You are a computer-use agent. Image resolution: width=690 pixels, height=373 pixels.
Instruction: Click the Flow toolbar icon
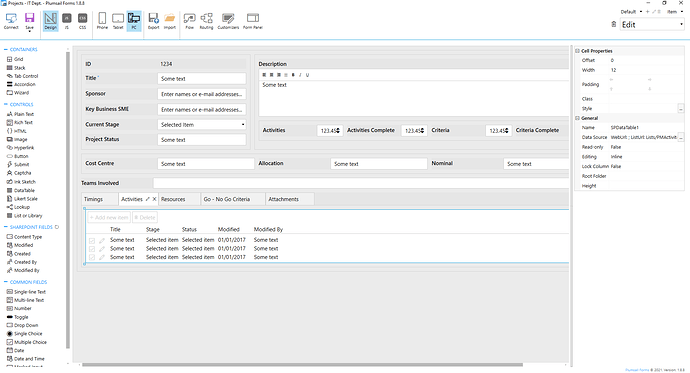(190, 18)
